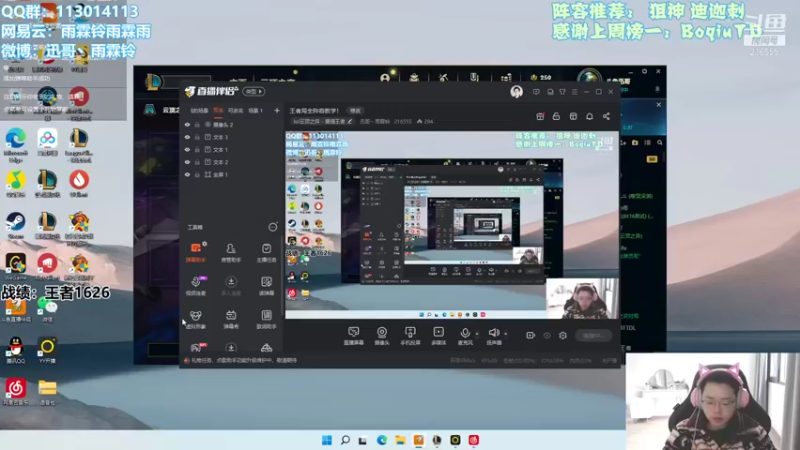The height and width of the screenshot is (450, 800).
Task: Add a 直播屏幕 screen capture source
Action: coord(354,336)
